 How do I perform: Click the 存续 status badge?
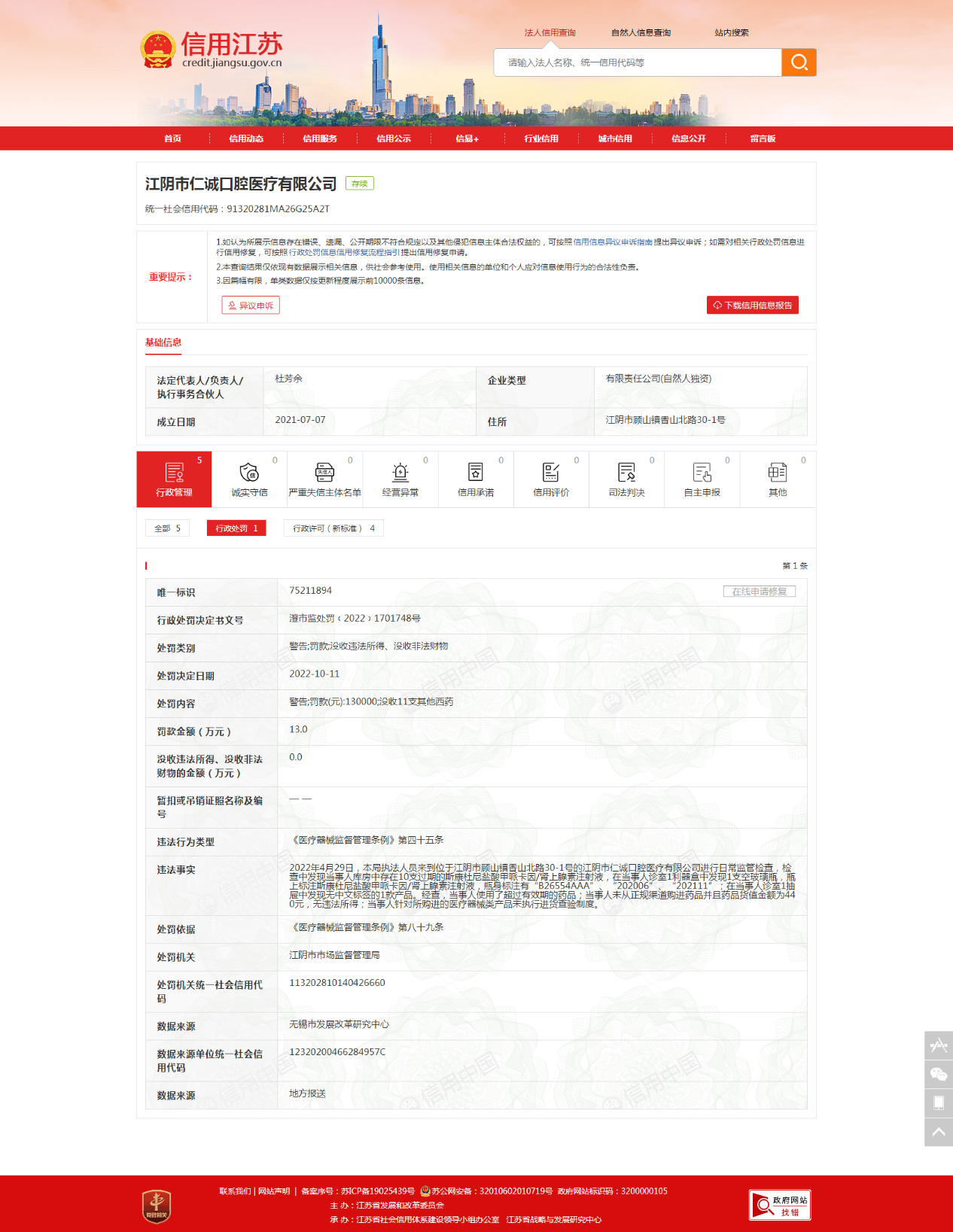click(x=360, y=184)
